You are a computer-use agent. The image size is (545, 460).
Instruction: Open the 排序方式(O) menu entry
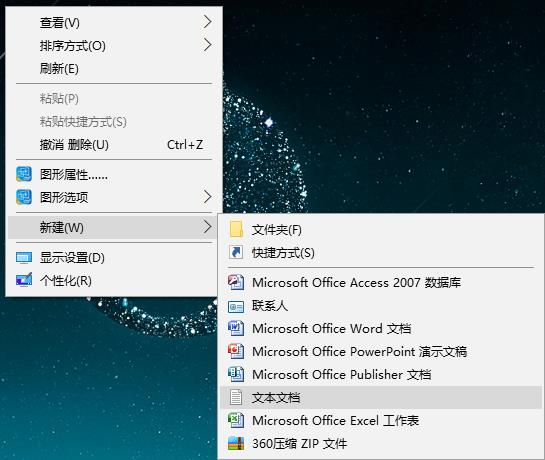114,46
